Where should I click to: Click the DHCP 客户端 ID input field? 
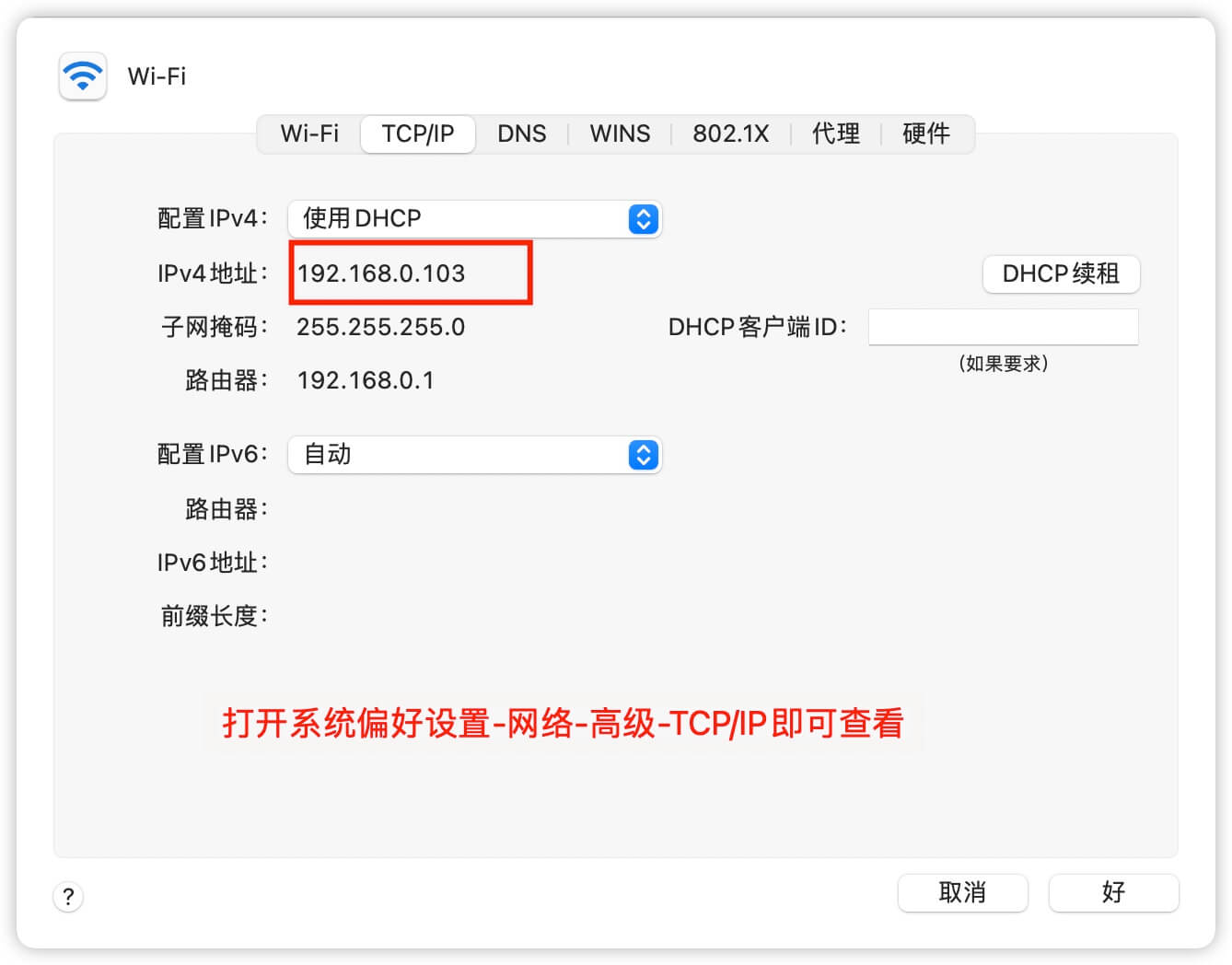tap(1004, 327)
